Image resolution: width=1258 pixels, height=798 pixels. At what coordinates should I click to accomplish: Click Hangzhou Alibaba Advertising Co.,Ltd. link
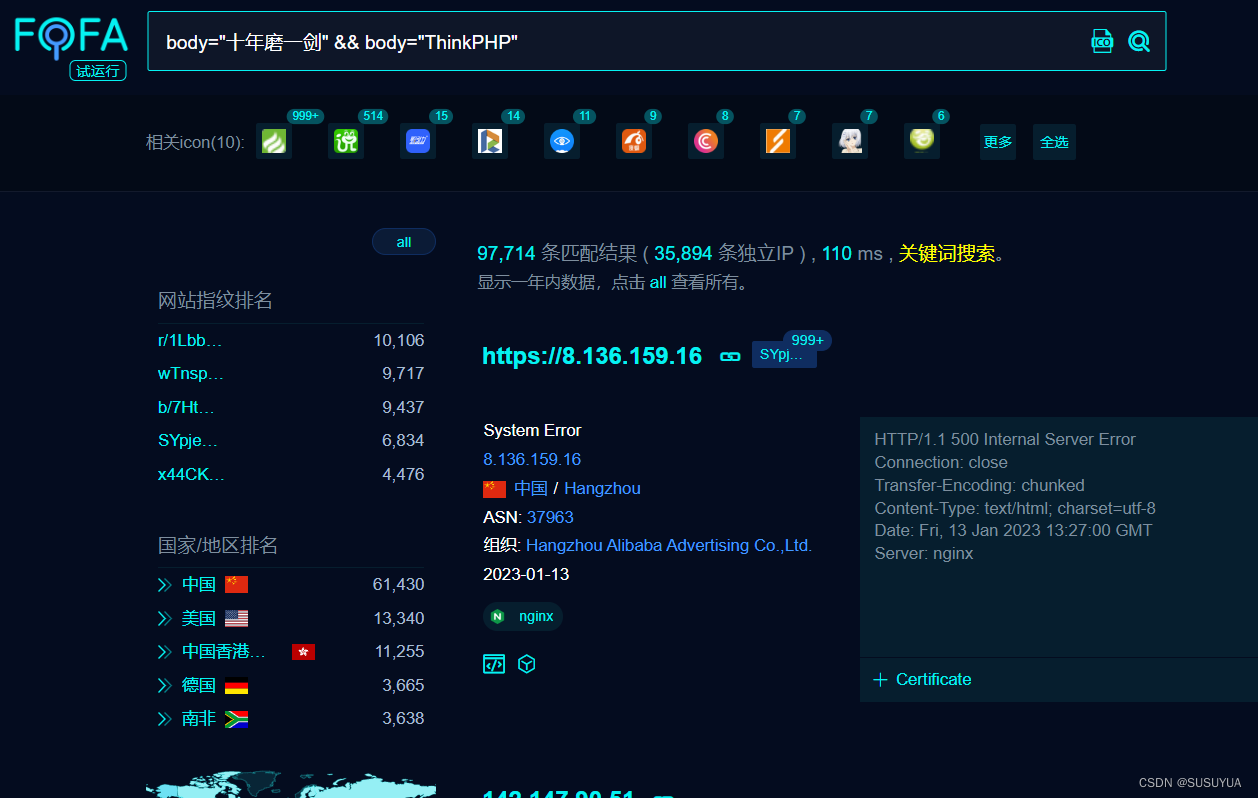[x=669, y=545]
